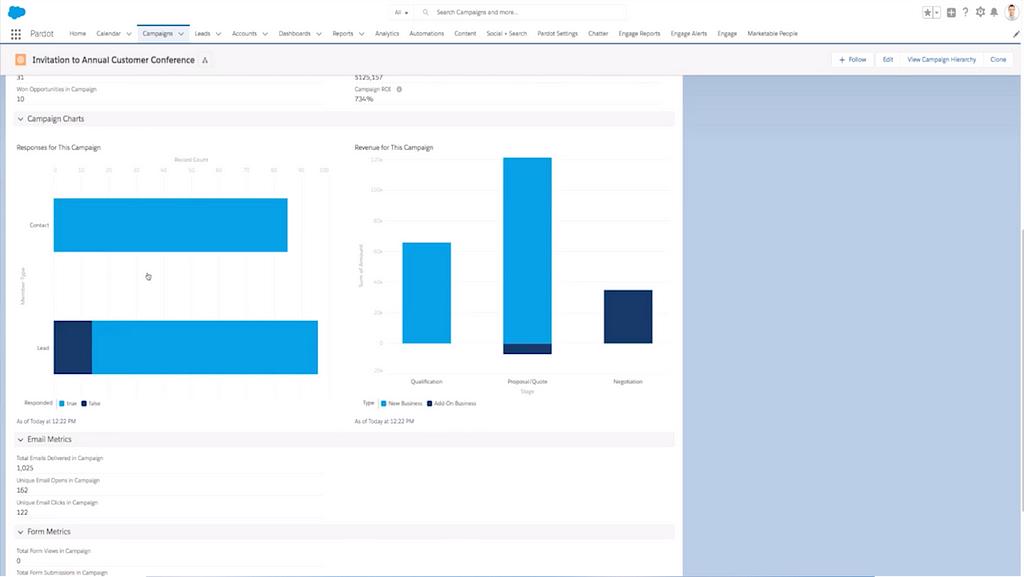The width and height of the screenshot is (1024, 577).
Task: Collapse the Campaign Charts section
Action: pos(20,119)
